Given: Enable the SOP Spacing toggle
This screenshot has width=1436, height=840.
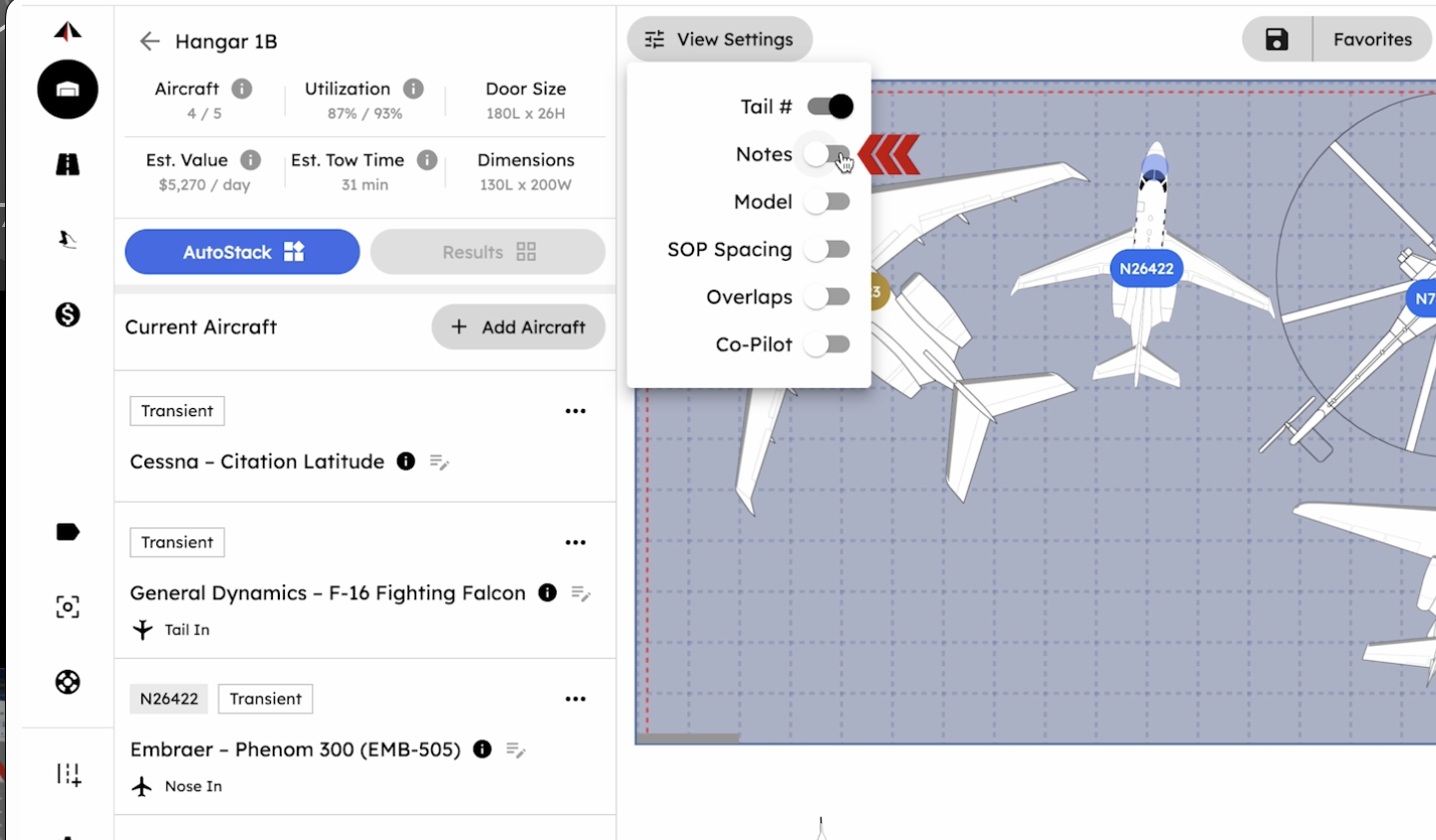Looking at the screenshot, I should (x=828, y=249).
